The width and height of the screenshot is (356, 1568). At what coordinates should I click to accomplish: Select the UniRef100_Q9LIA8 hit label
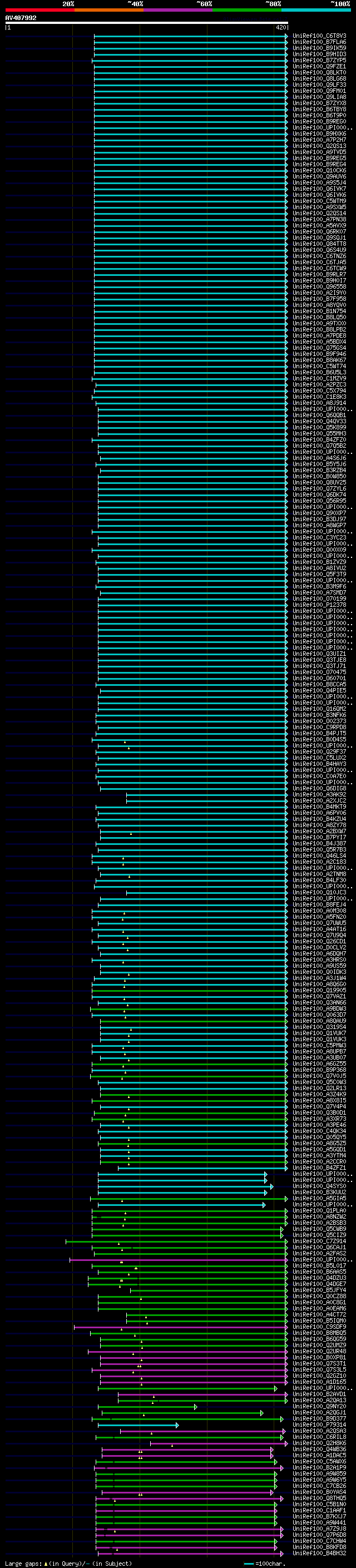point(319,97)
